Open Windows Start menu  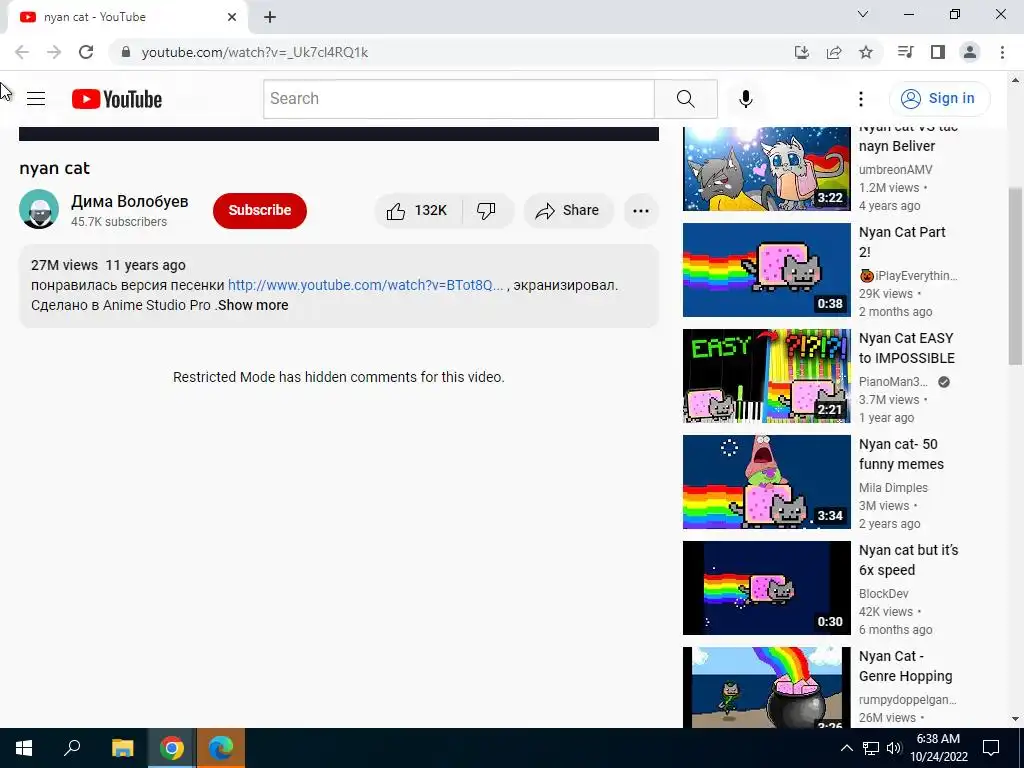pos(24,748)
